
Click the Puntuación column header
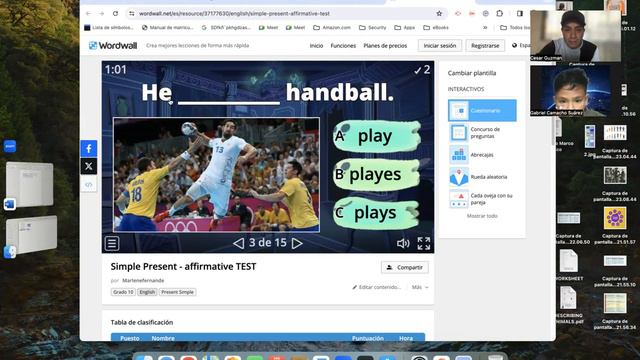368,338
